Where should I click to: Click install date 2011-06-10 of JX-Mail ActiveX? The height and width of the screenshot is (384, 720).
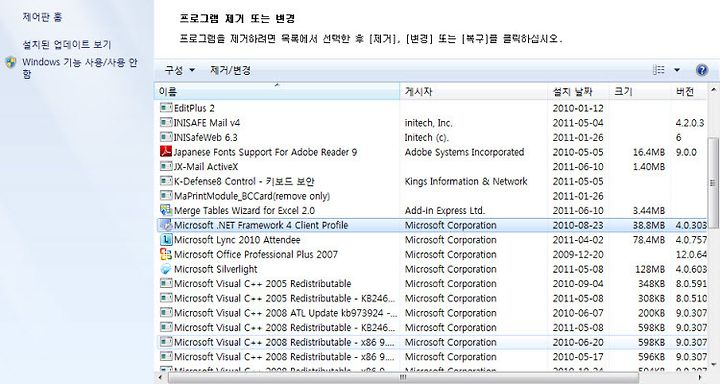[x=578, y=167]
